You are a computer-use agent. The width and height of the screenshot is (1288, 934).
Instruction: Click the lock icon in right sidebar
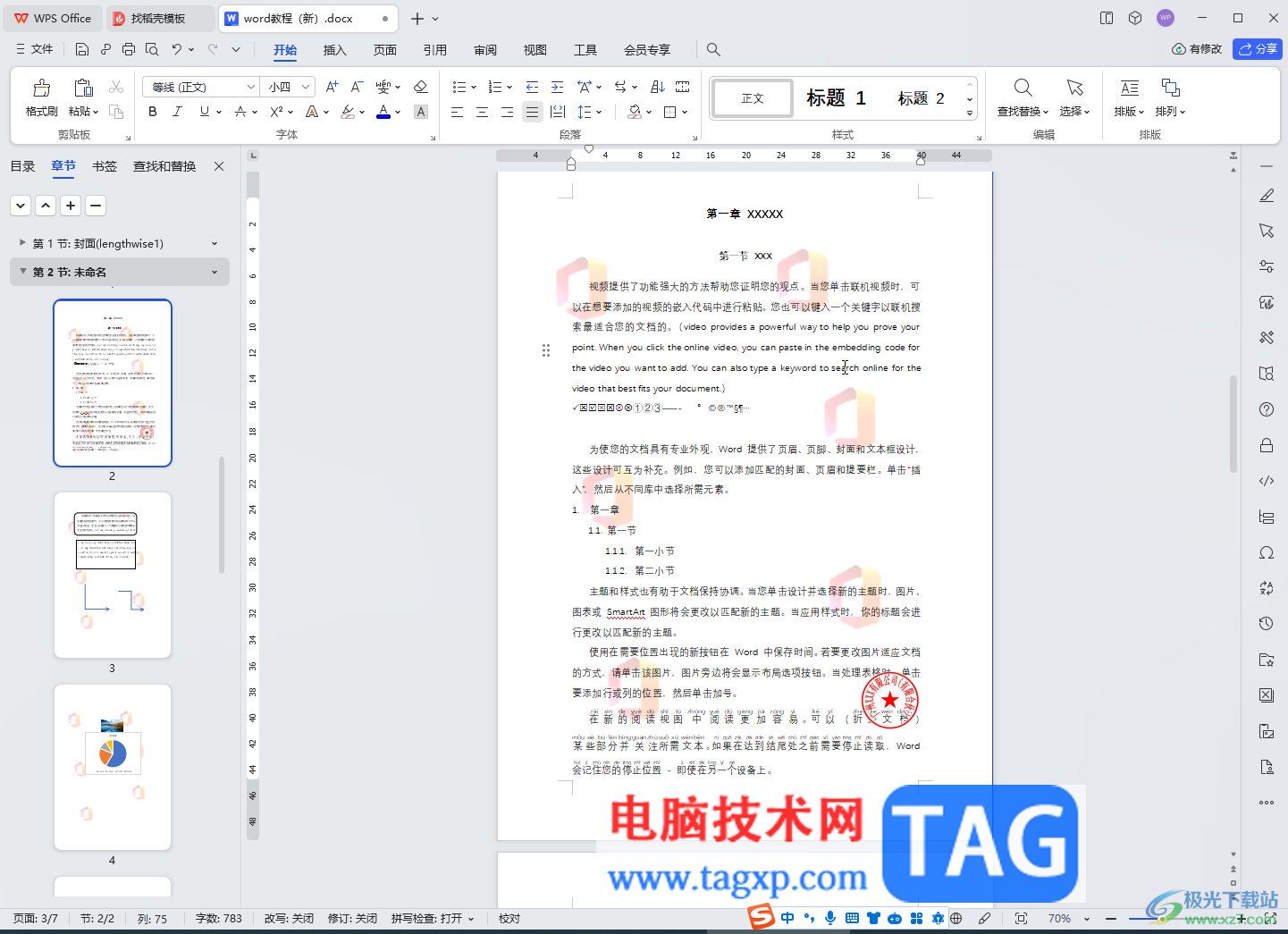[x=1267, y=445]
